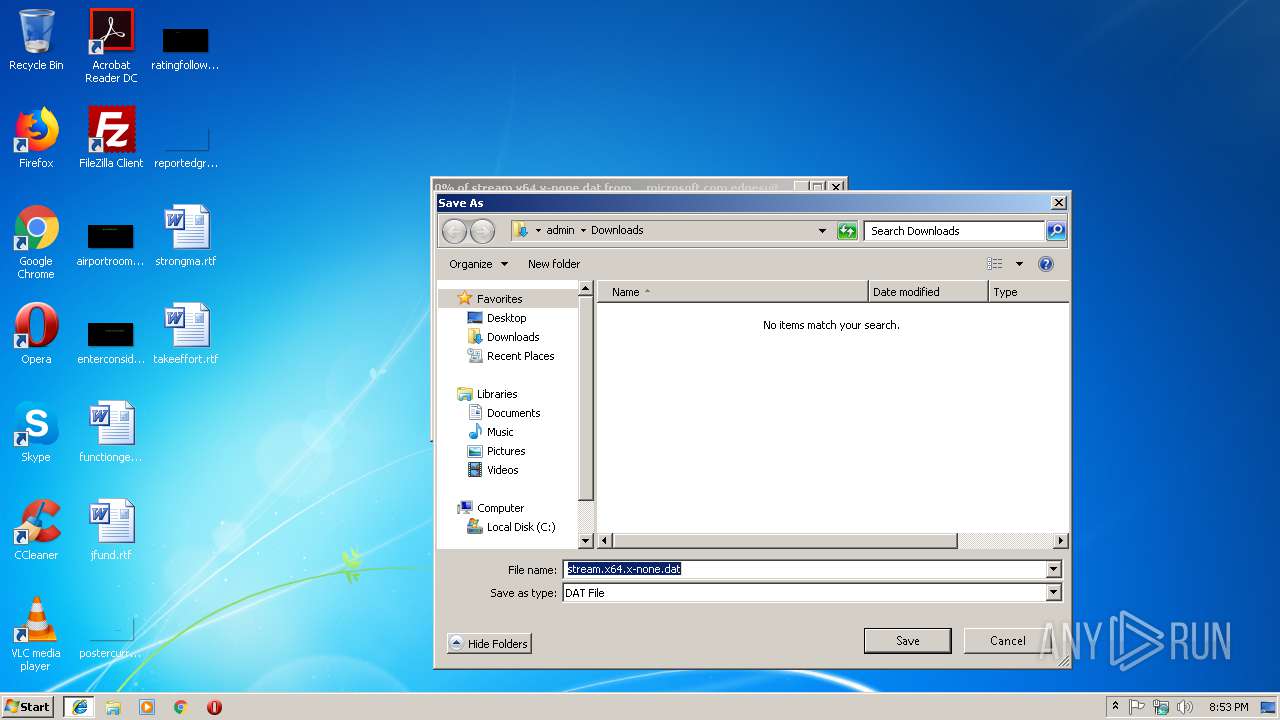Click the Downloads breadcrumb segment
The width and height of the screenshot is (1280, 720).
(x=617, y=230)
